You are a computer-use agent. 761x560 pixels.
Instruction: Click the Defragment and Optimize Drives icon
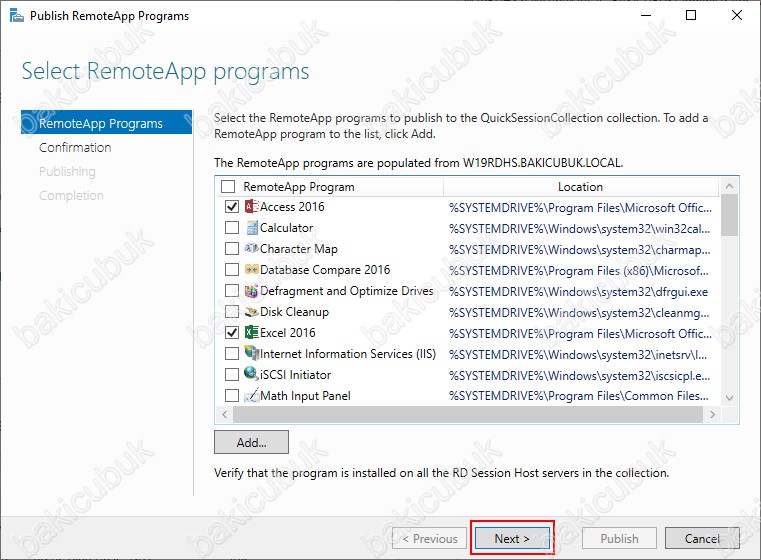tap(251, 291)
